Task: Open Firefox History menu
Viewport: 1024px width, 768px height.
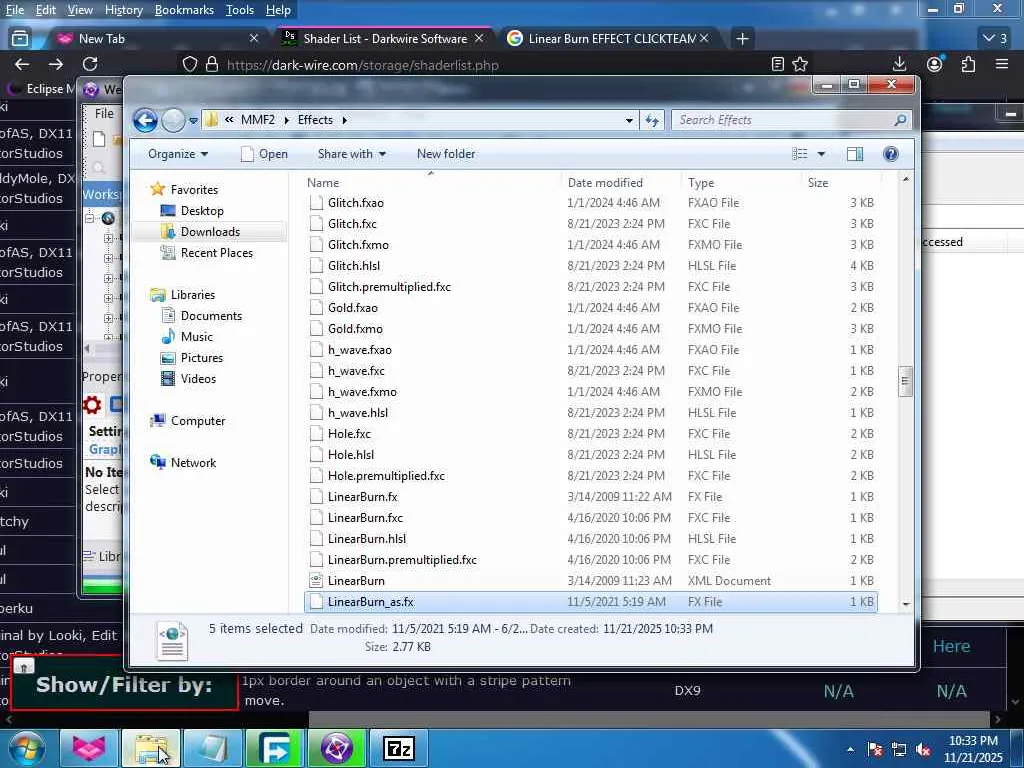Action: click(x=123, y=10)
